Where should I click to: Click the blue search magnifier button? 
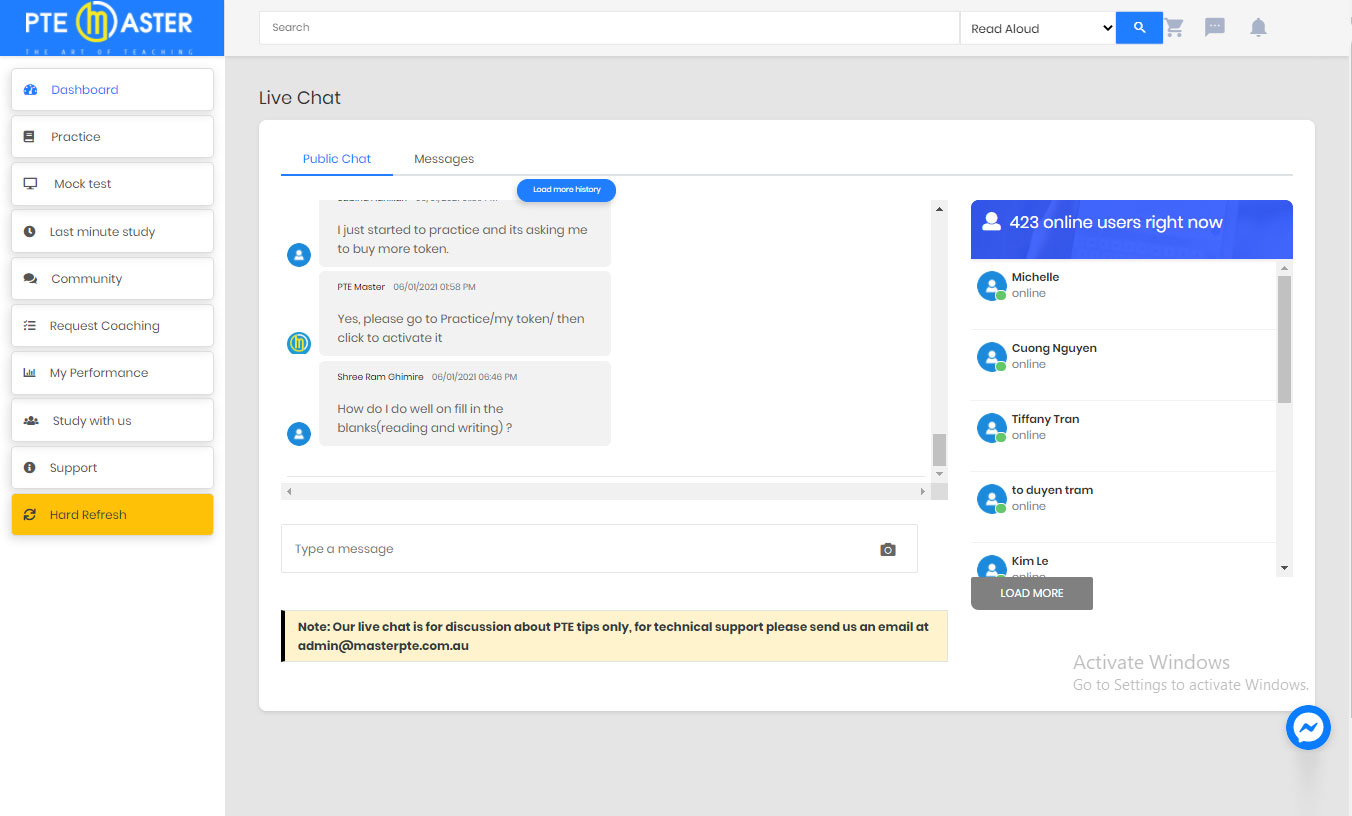[x=1139, y=28]
